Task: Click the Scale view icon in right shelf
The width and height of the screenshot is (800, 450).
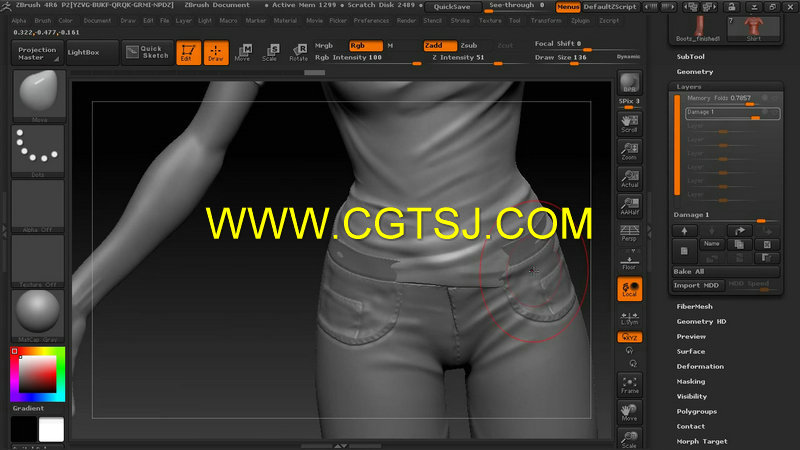Action: tap(630, 439)
